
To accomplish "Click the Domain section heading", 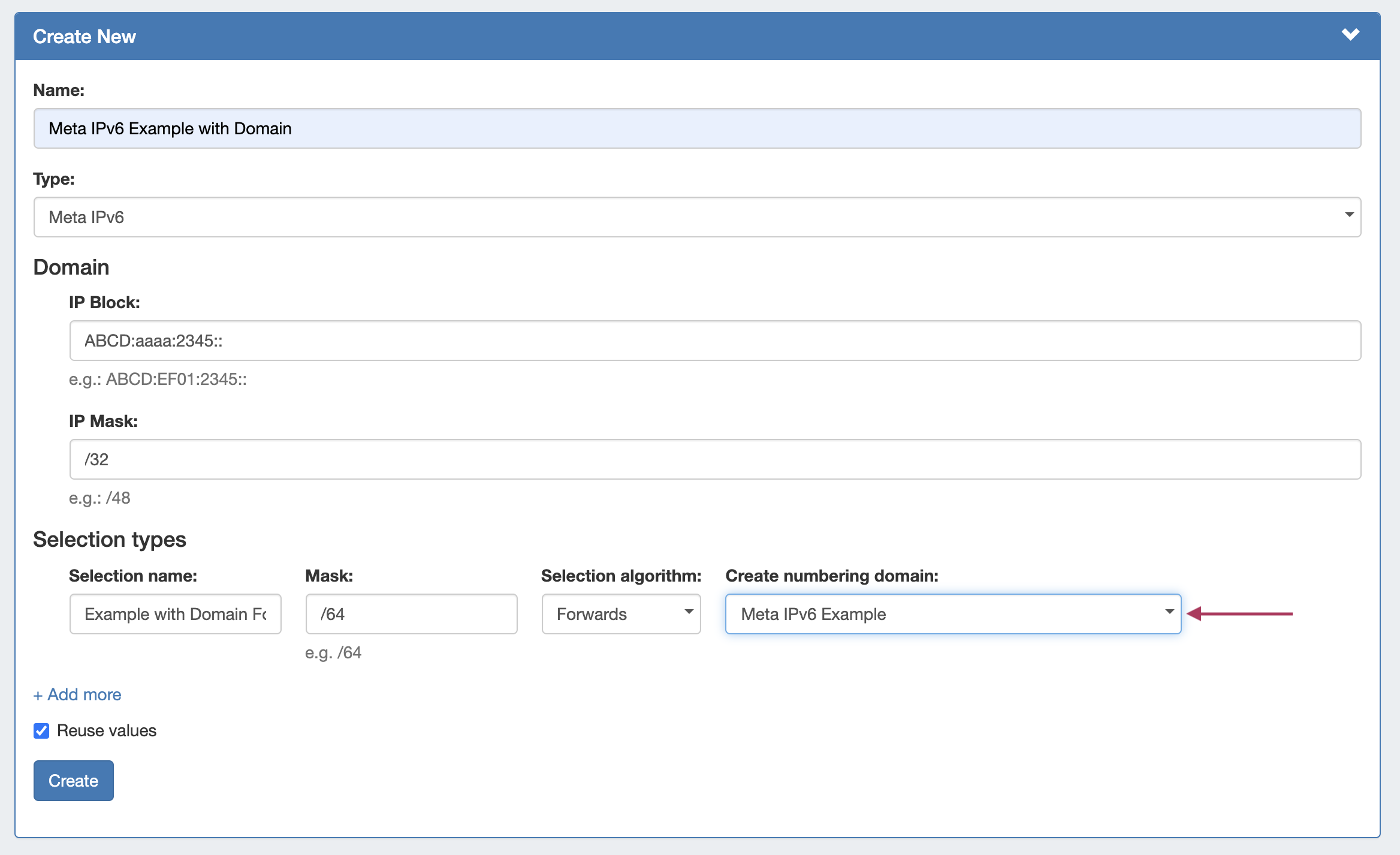I will (x=71, y=267).
